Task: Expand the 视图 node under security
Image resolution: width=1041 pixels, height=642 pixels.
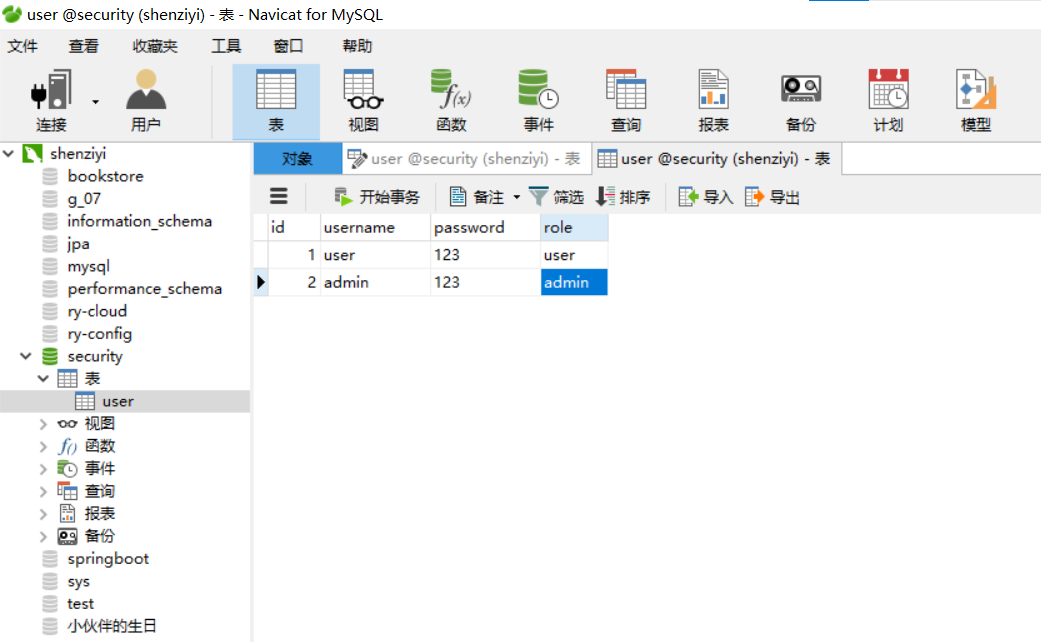Action: coord(41,423)
